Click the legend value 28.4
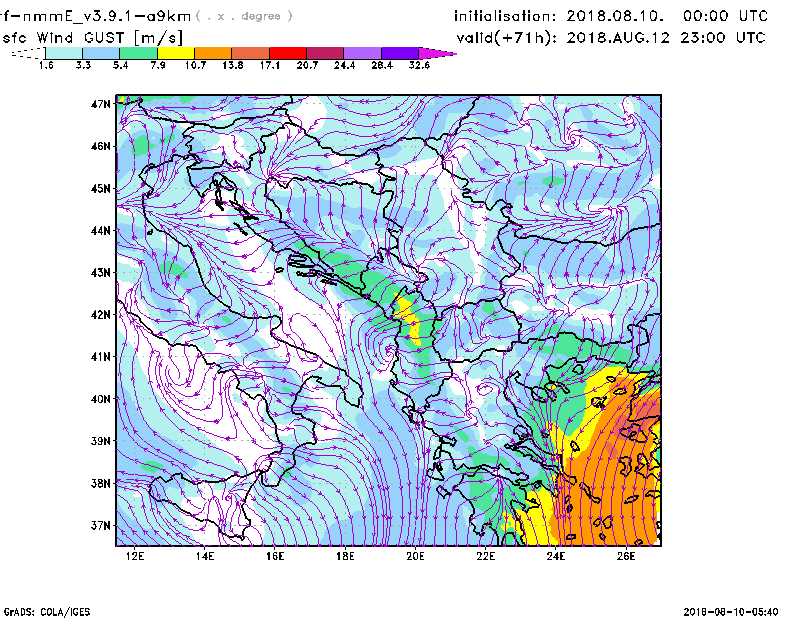The width and height of the screenshot is (800, 618). (x=382, y=65)
